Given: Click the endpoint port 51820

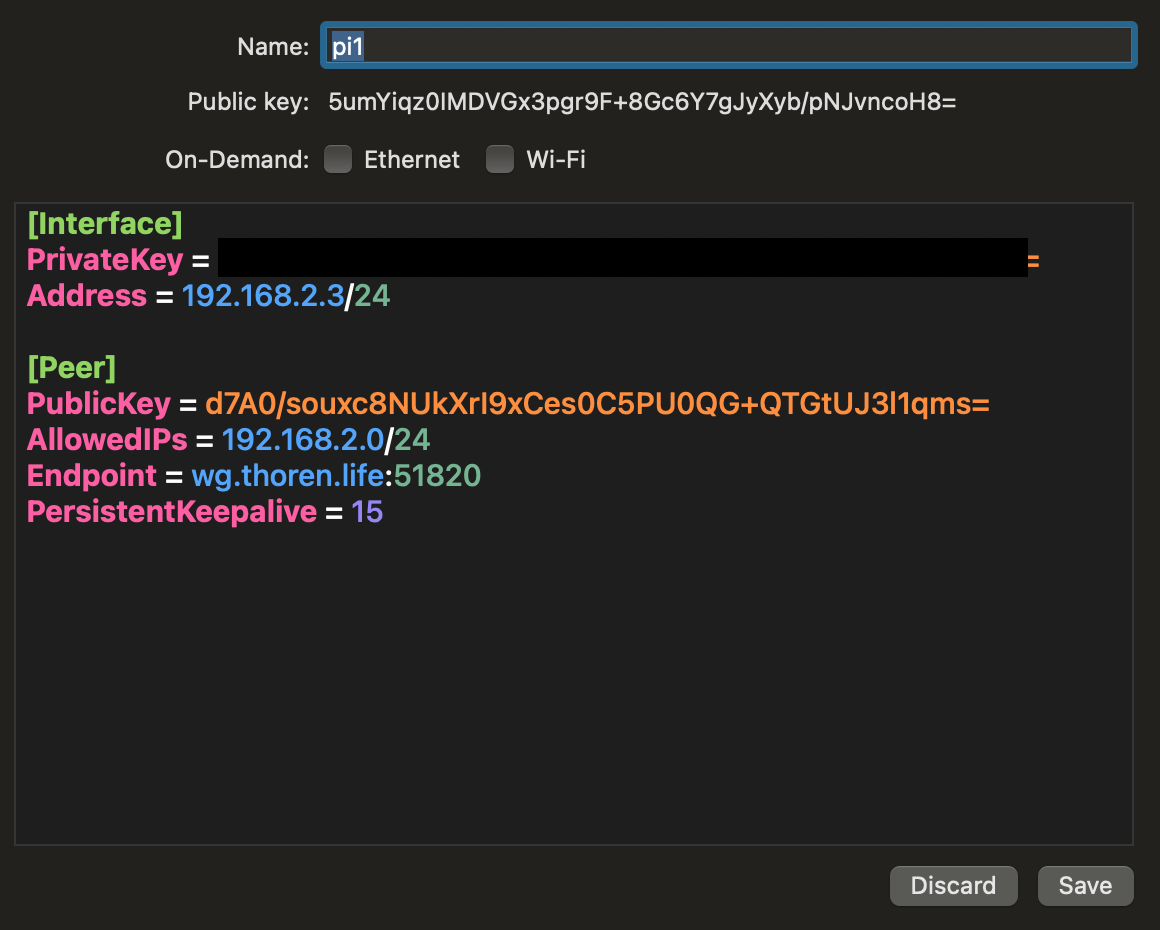Looking at the screenshot, I should click(437, 476).
